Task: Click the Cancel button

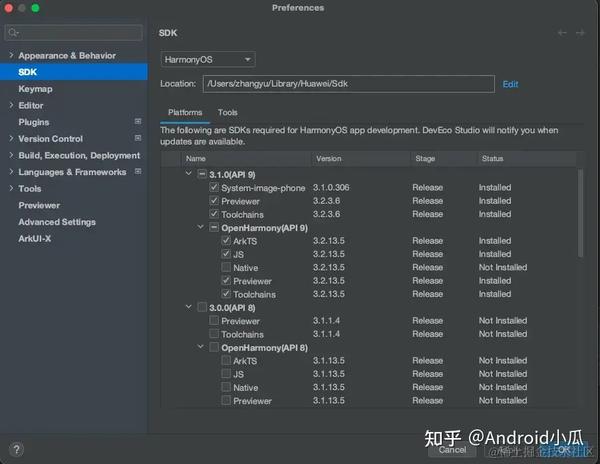Action: (453, 450)
